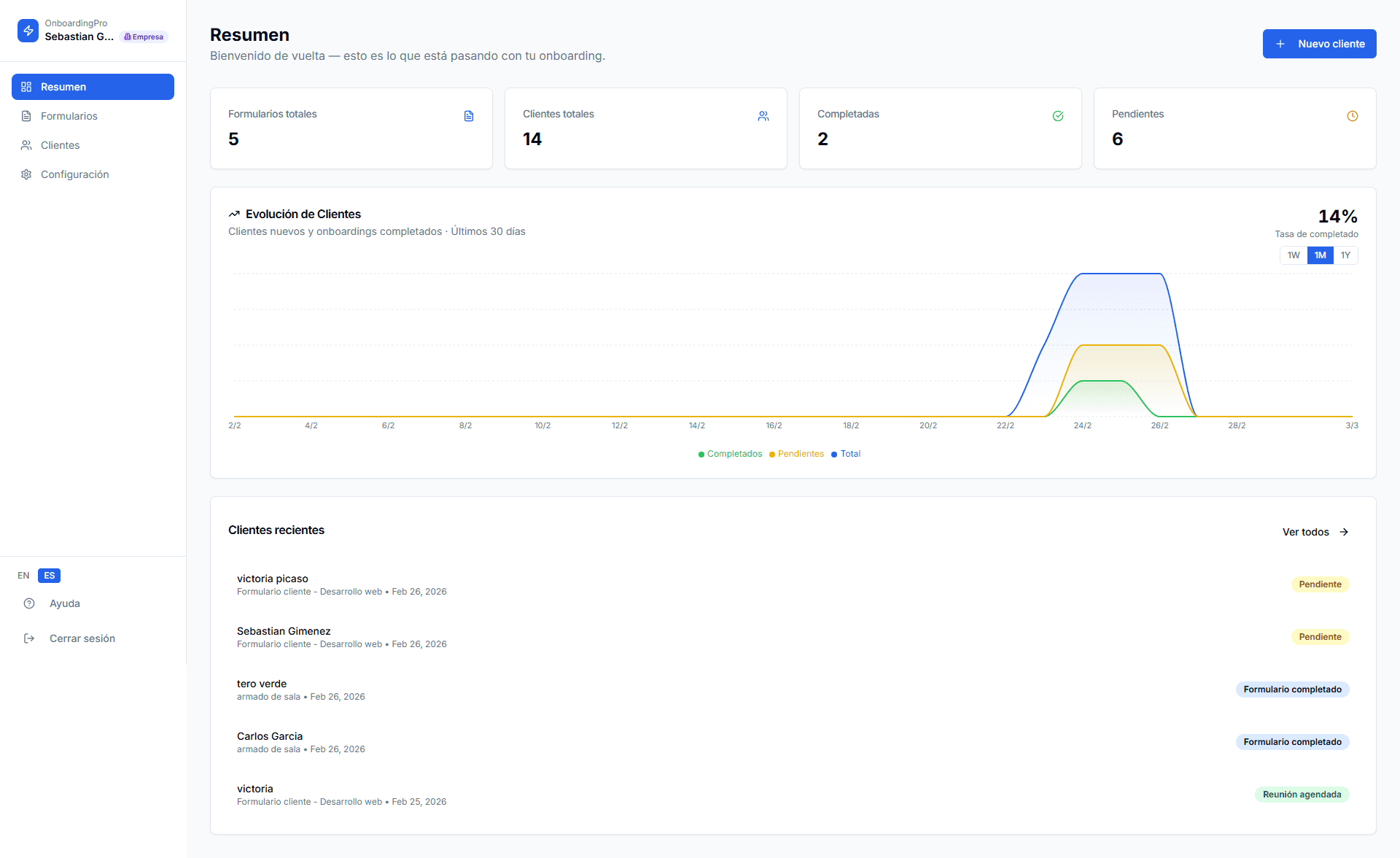Click the document icon in Formularios totales card
The width and height of the screenshot is (1400, 858).
pos(469,116)
